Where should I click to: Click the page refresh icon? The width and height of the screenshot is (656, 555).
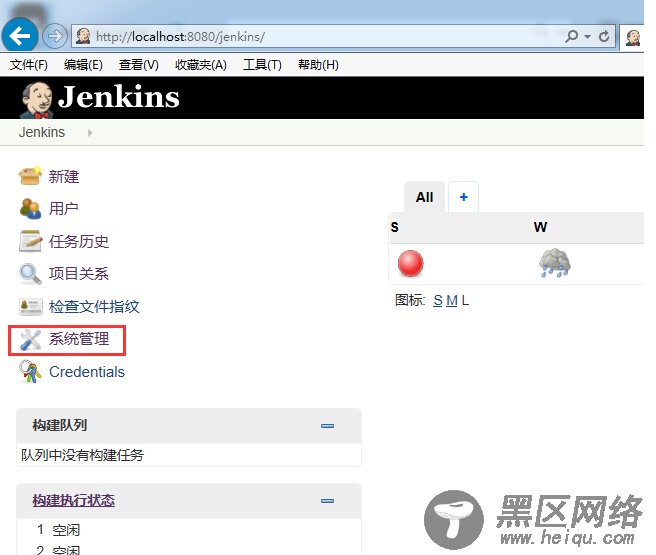click(604, 37)
